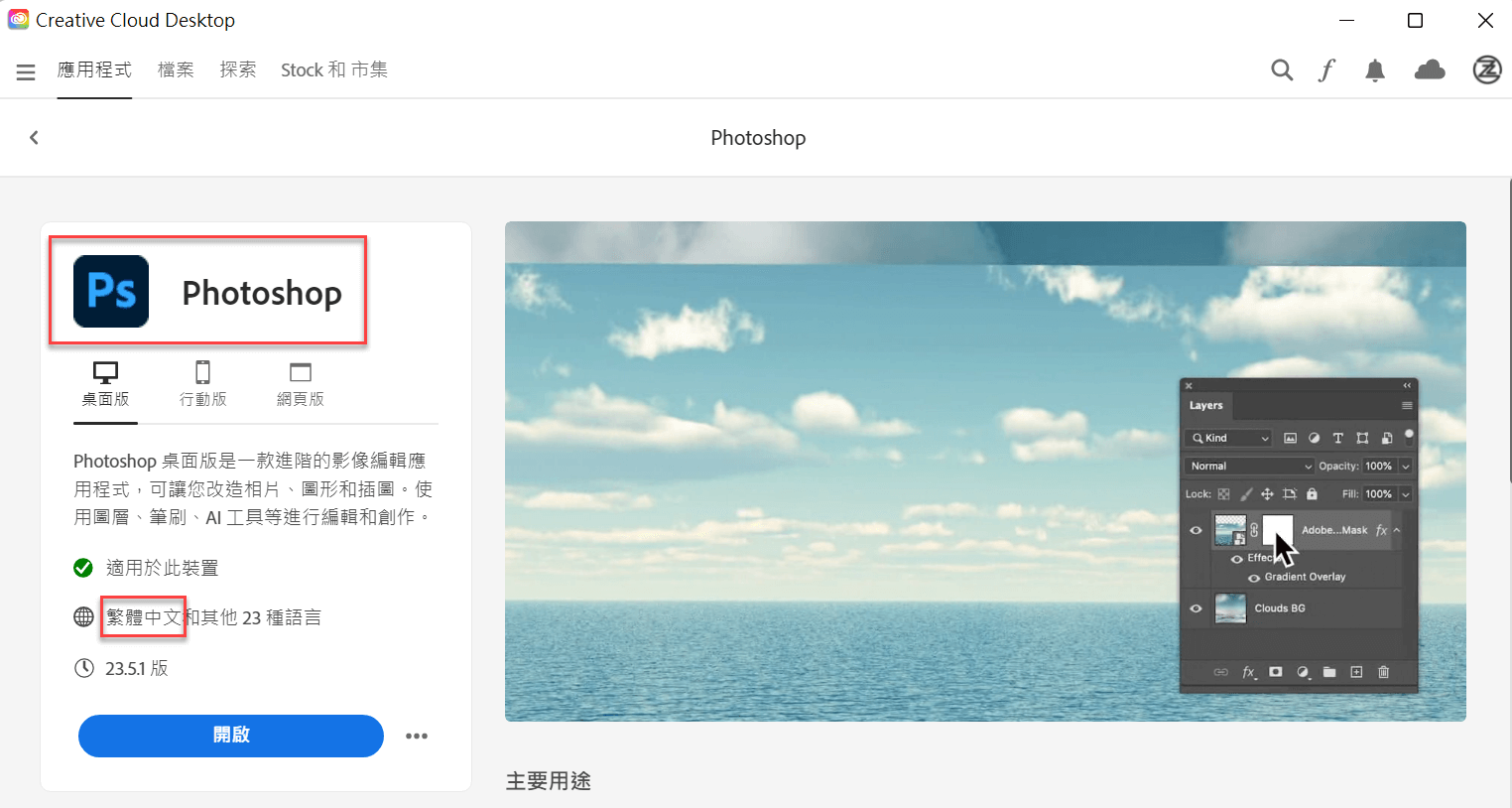Viewport: 1512px width, 808px height.
Task: Launch Photoshop with the 開啟 button
Action: tap(231, 736)
